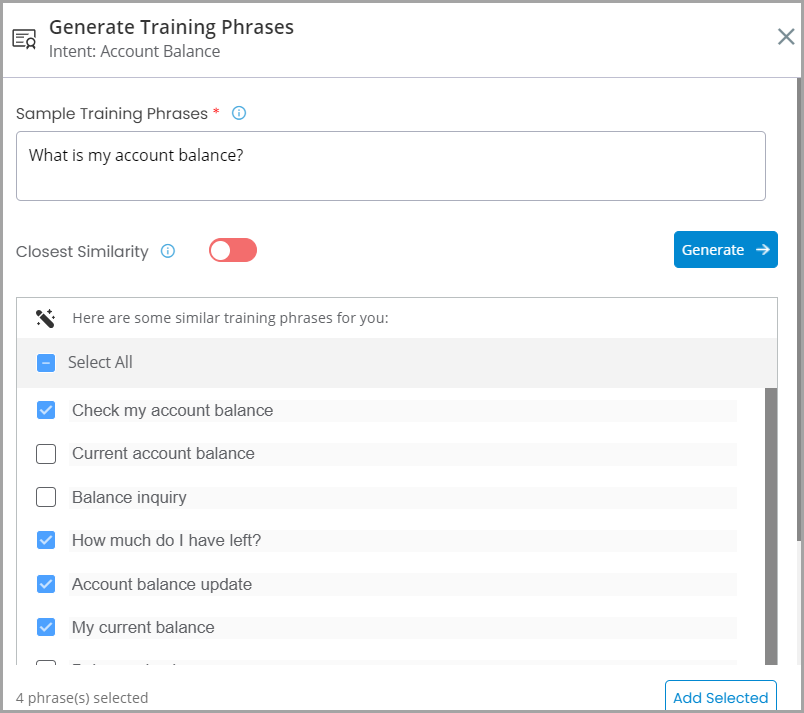This screenshot has height=713, width=804.
Task: Uncheck "Account balance update" checkbox
Action: coord(46,584)
